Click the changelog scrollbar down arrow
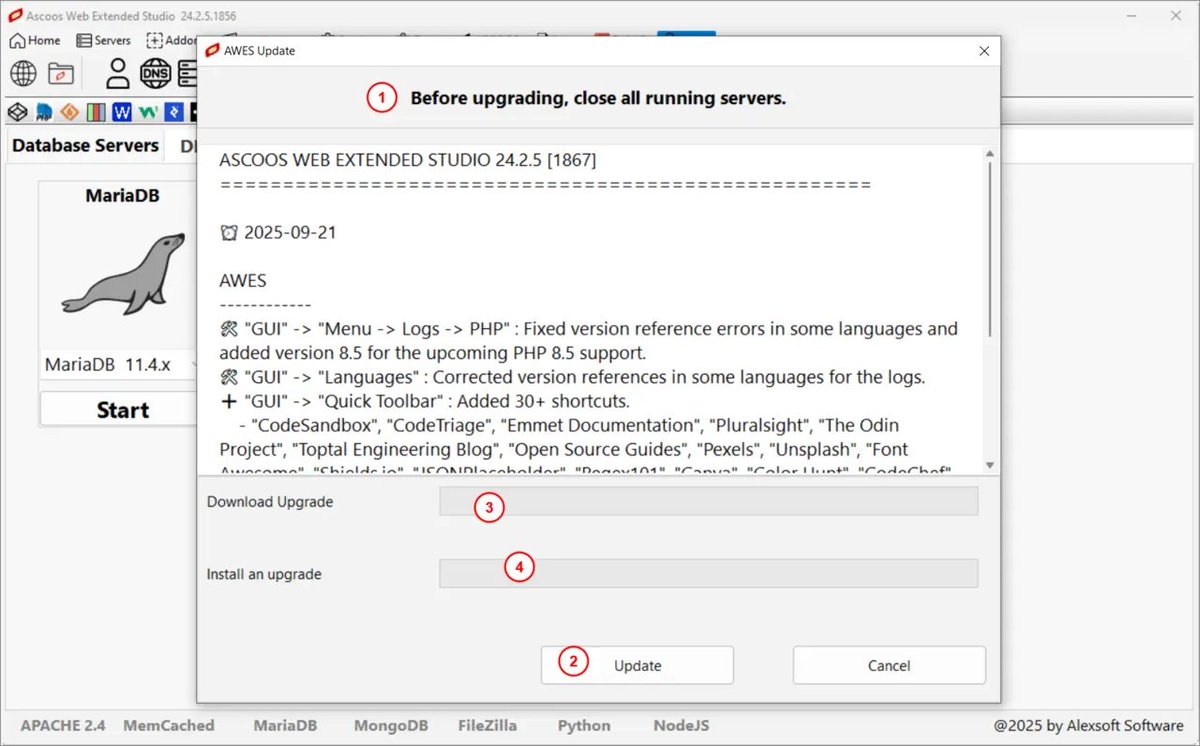Image resolution: width=1200 pixels, height=746 pixels. pyautogui.click(x=990, y=463)
